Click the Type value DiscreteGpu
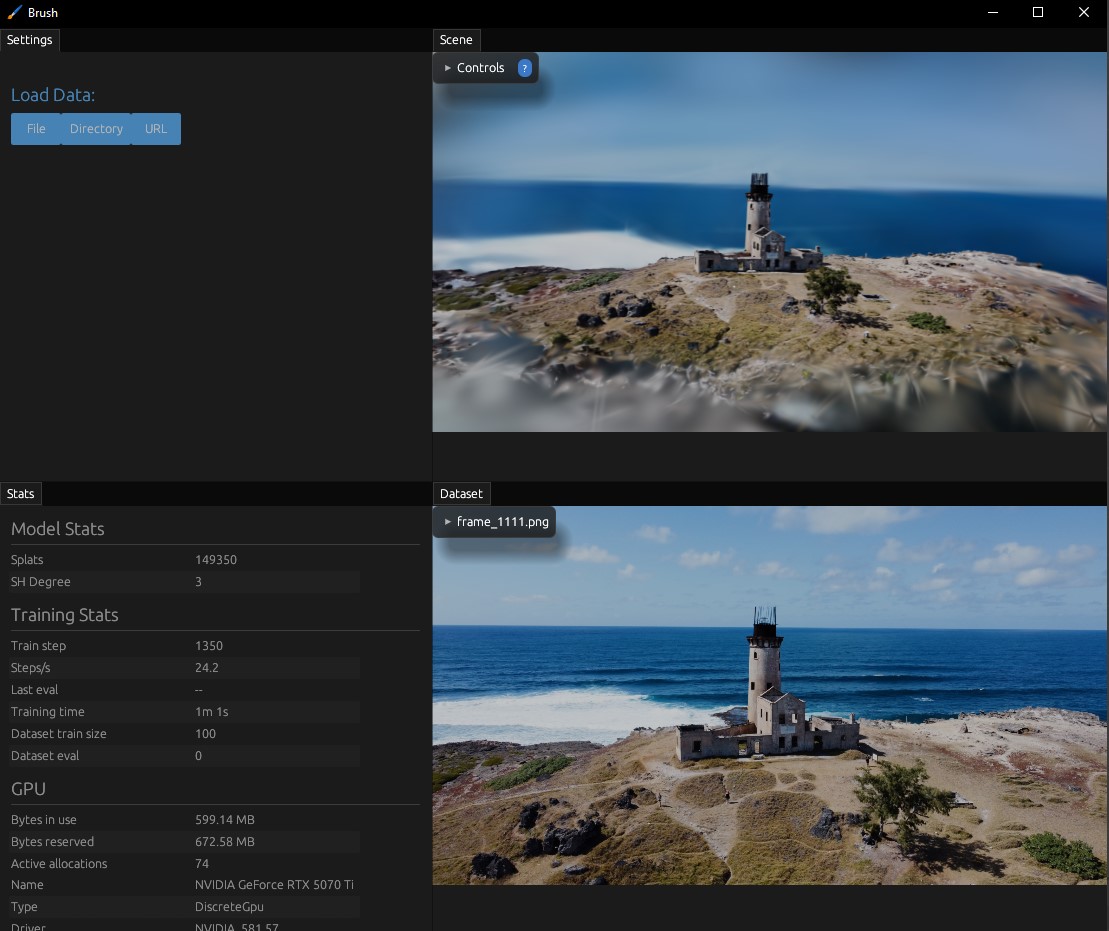Image resolution: width=1109 pixels, height=931 pixels. coord(229,907)
